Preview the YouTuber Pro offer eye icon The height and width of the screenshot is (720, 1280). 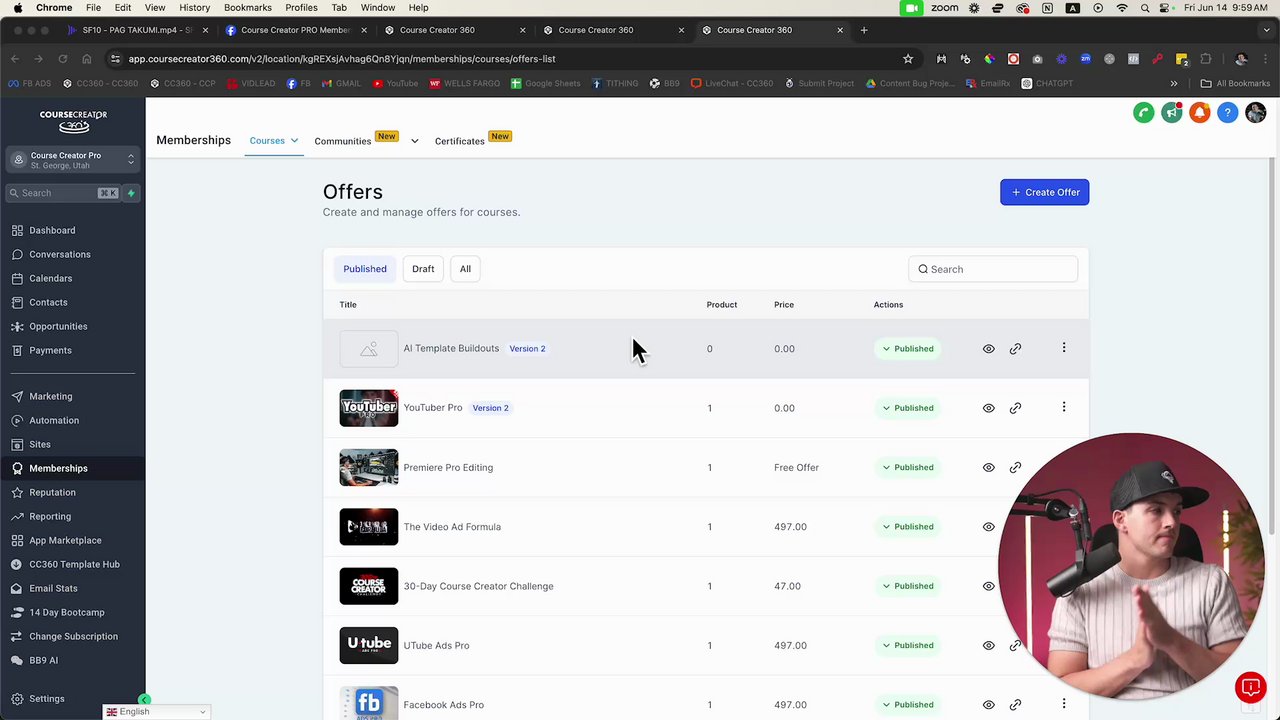click(x=988, y=408)
